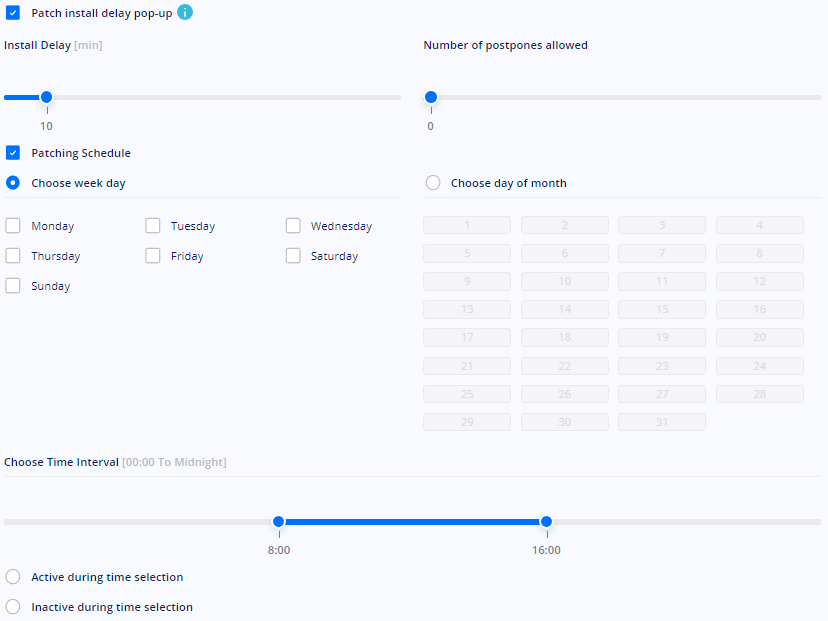Click the 8:00 time interval start handle
This screenshot has height=621, width=828.
click(x=279, y=521)
